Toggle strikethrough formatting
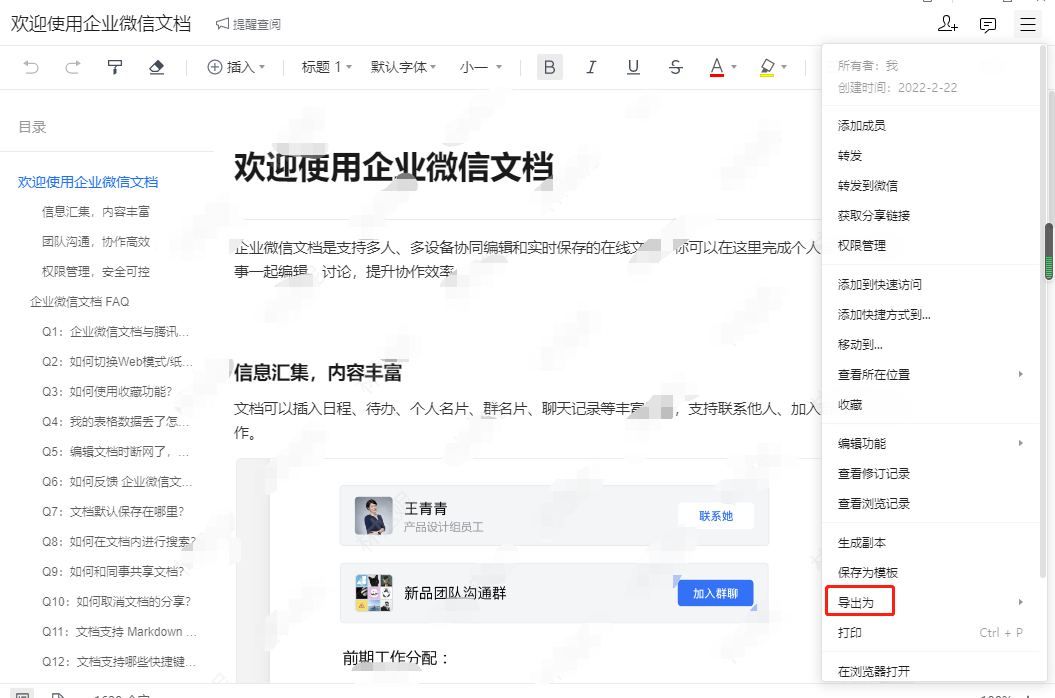This screenshot has width=1055, height=698. coord(675,67)
